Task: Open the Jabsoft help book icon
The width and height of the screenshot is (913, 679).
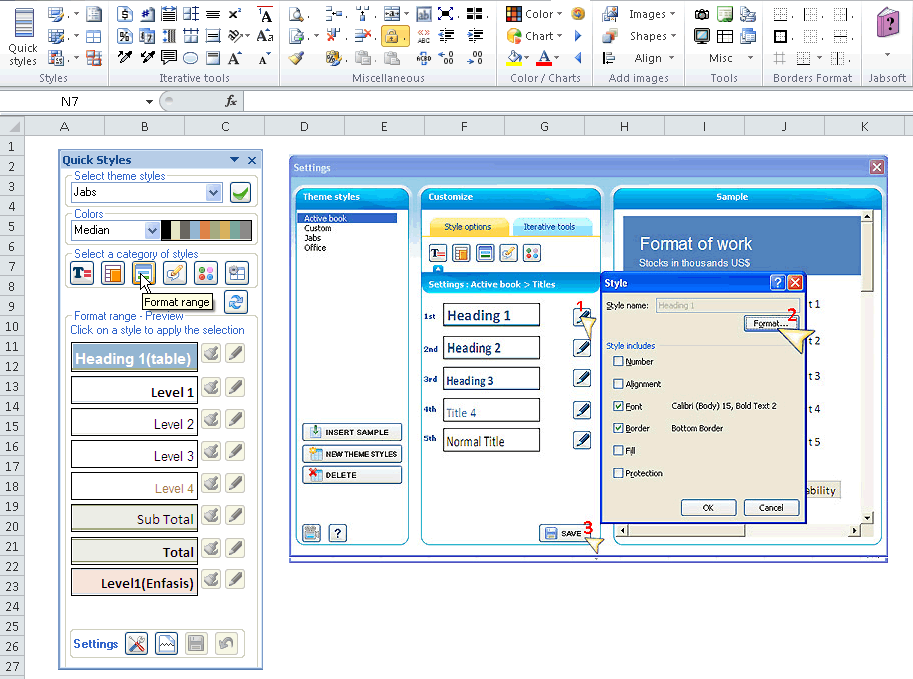Action: click(887, 24)
